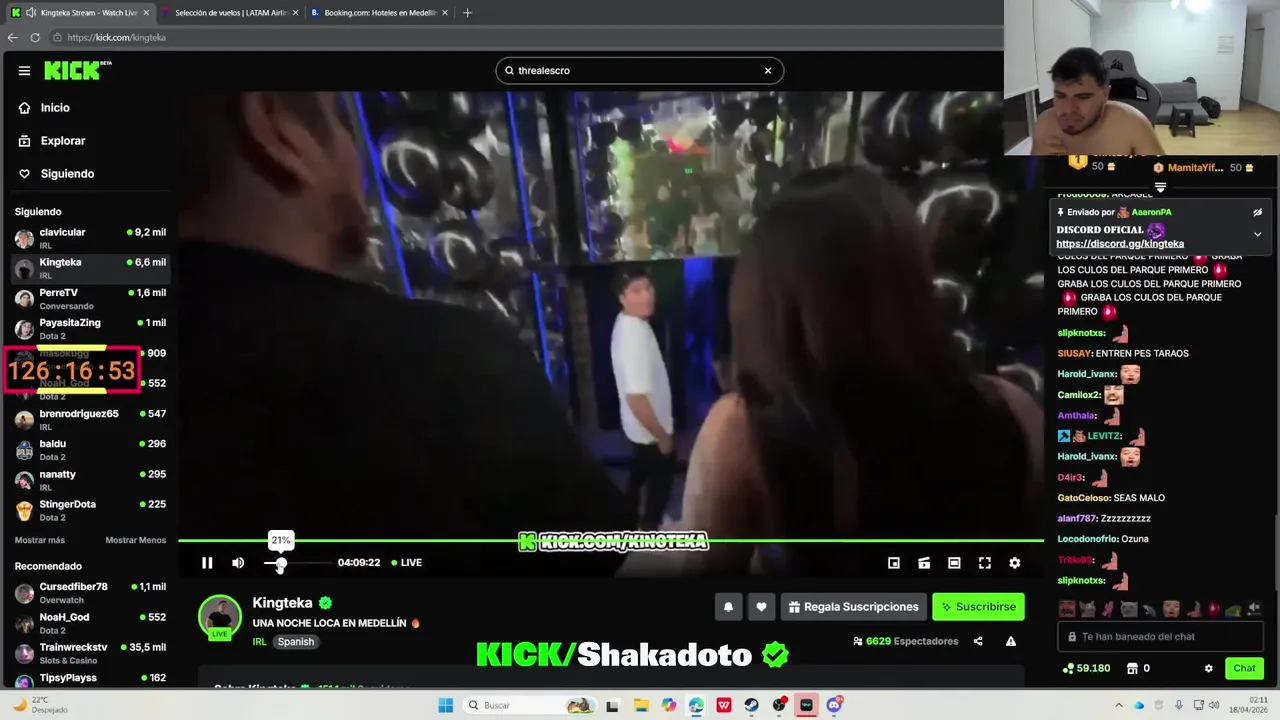Screen dimensions: 1280x720
Task: Show hidden system tray icons
Action: pos(1118,705)
